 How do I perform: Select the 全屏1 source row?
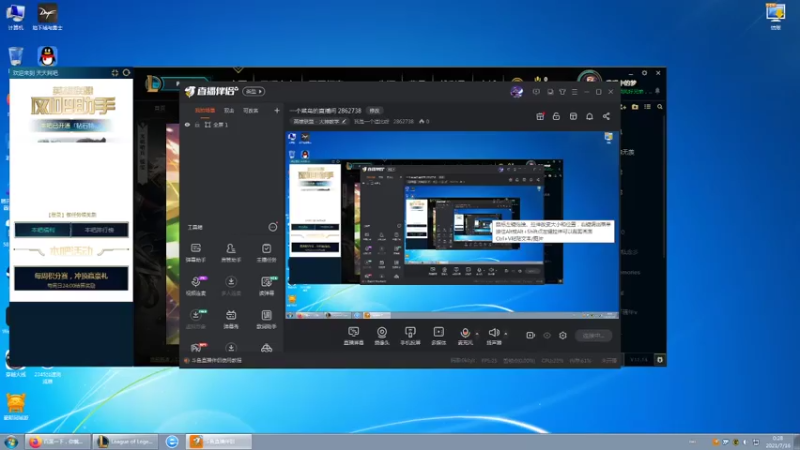[232, 125]
